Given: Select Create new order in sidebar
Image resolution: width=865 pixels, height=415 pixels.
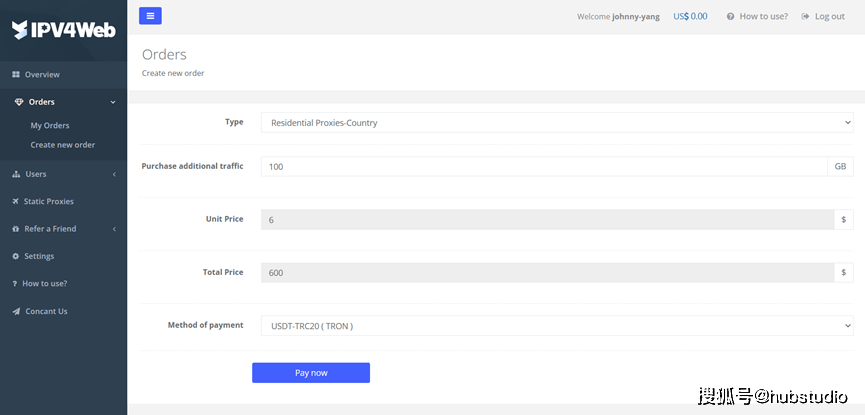Looking at the screenshot, I should [x=63, y=145].
